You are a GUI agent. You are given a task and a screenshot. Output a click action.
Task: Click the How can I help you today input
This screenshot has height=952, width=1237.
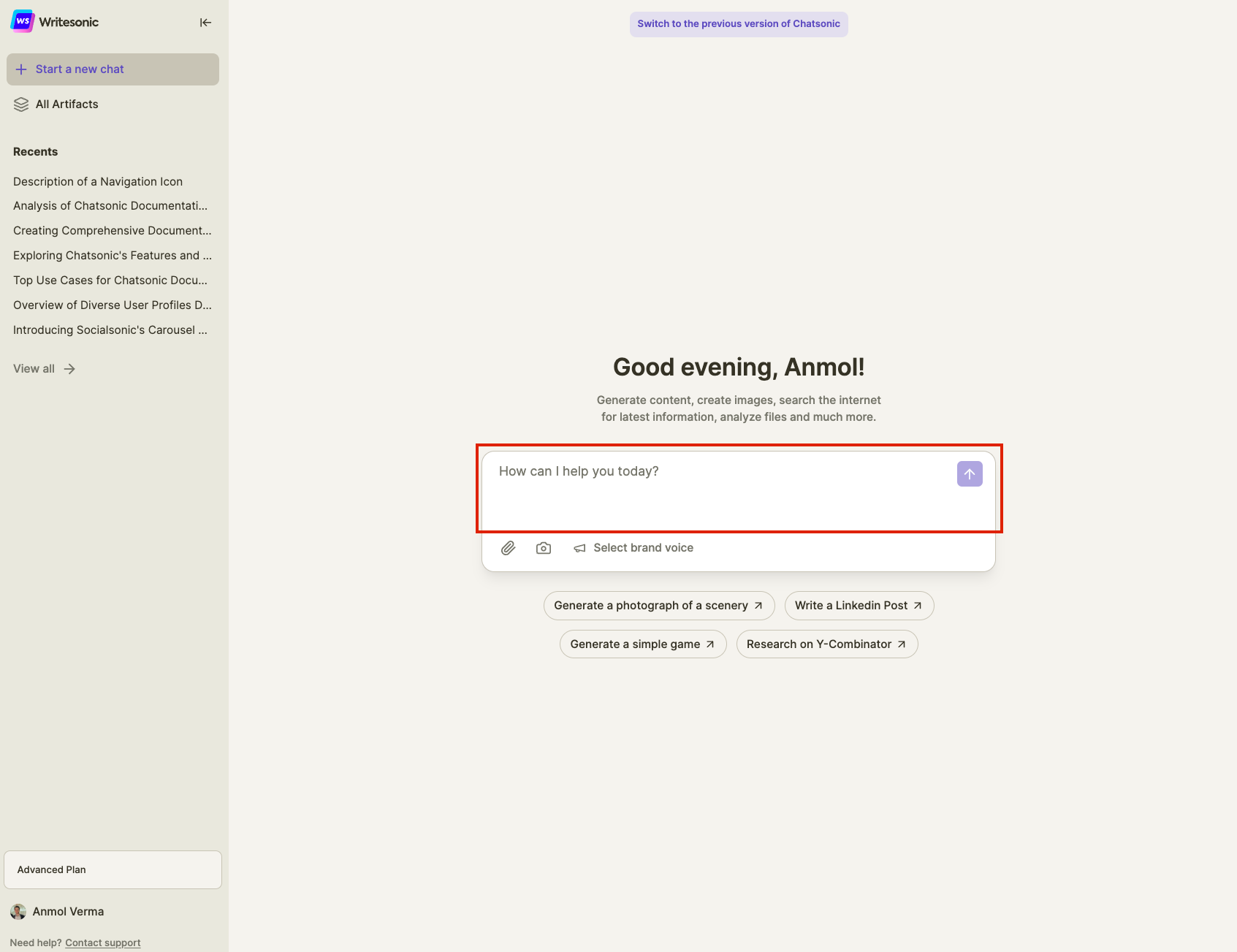point(720,490)
